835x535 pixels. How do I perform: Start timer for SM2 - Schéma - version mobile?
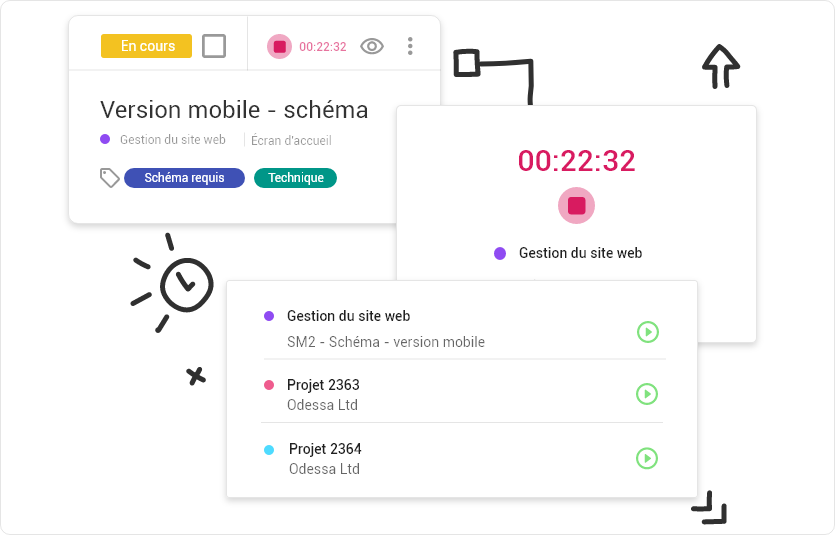[x=648, y=332]
